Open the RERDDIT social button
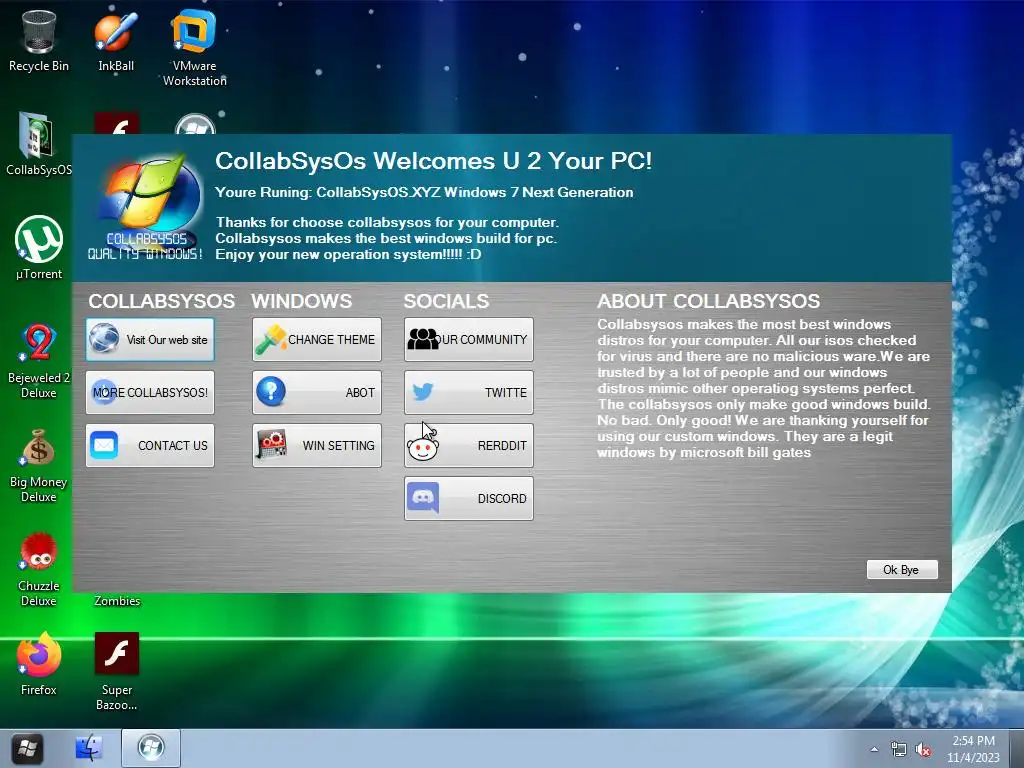This screenshot has width=1024, height=768. (x=469, y=445)
